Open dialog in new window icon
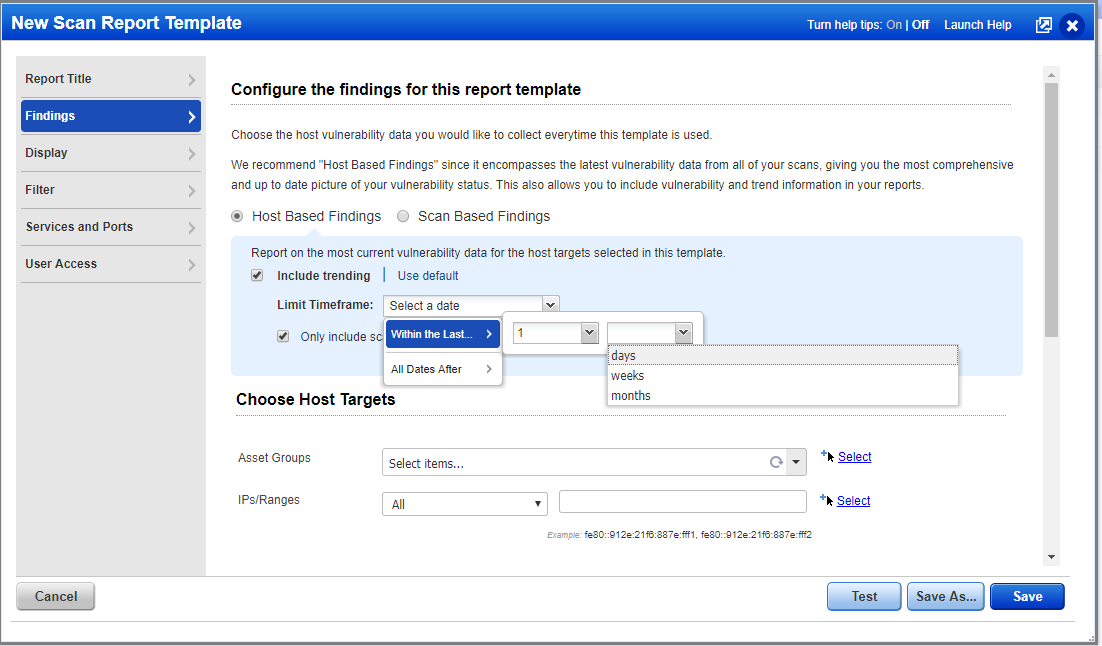The image size is (1102, 646). click(1044, 25)
